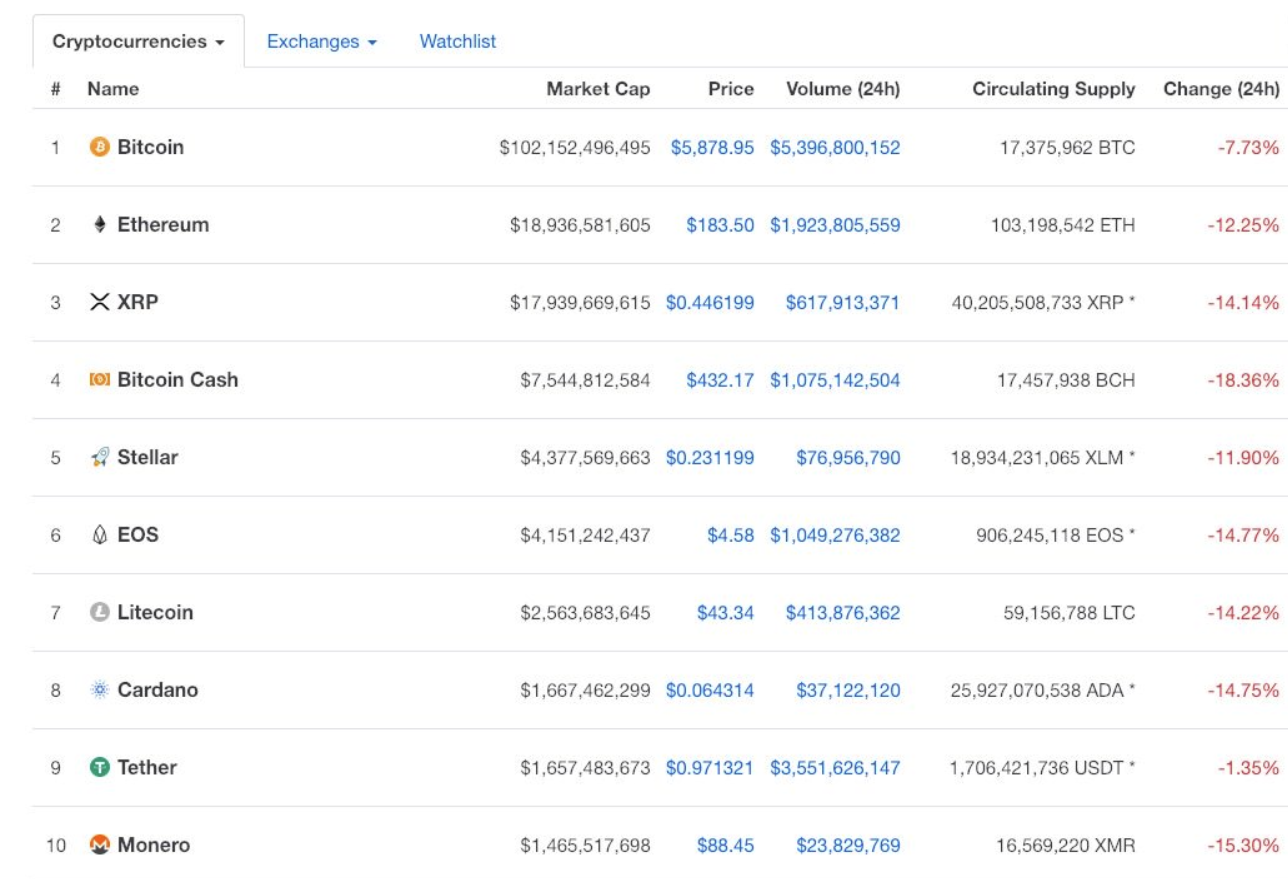The width and height of the screenshot is (1288, 879).
Task: Click Bitcoin Cash volume $1,075,142,504
Action: 835,380
